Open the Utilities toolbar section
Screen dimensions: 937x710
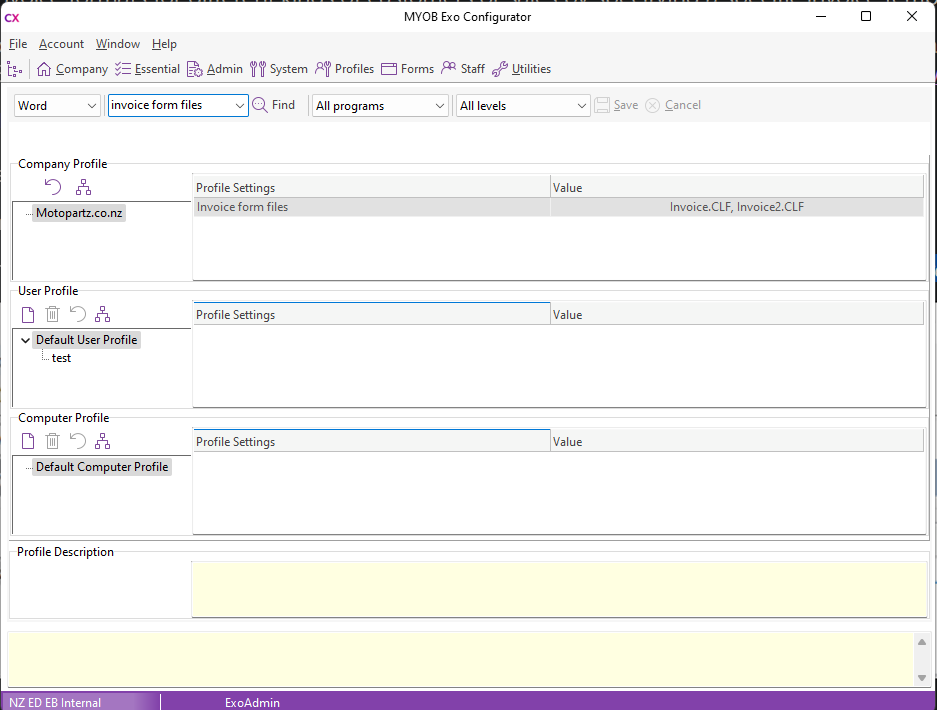pos(521,69)
